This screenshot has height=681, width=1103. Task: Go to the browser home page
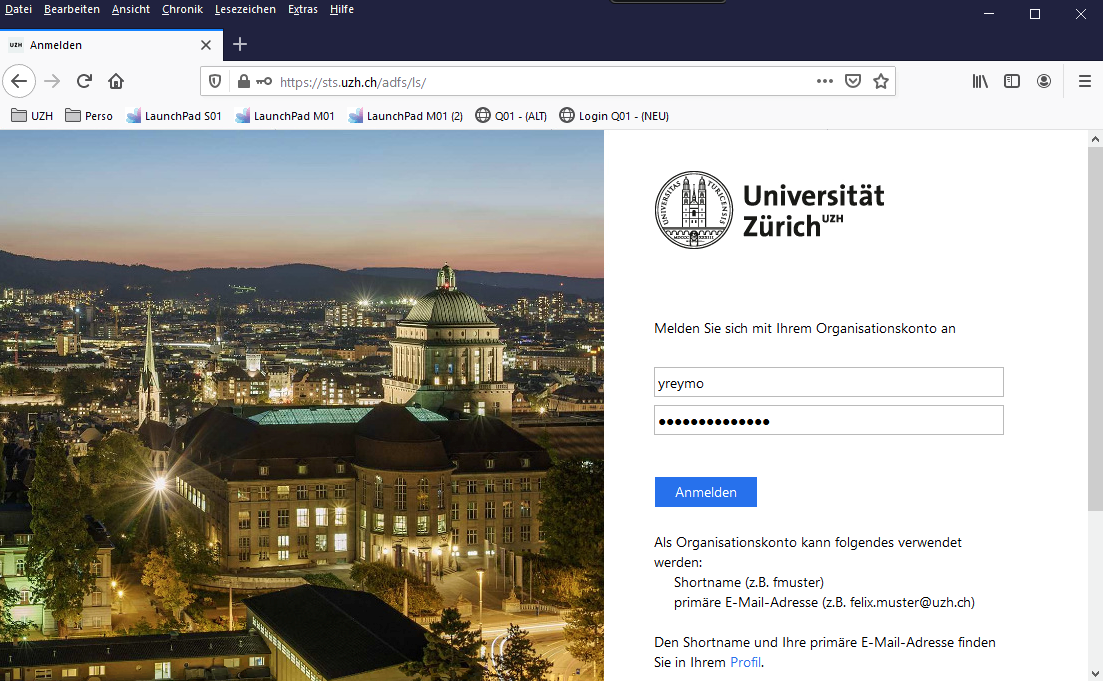[x=116, y=81]
